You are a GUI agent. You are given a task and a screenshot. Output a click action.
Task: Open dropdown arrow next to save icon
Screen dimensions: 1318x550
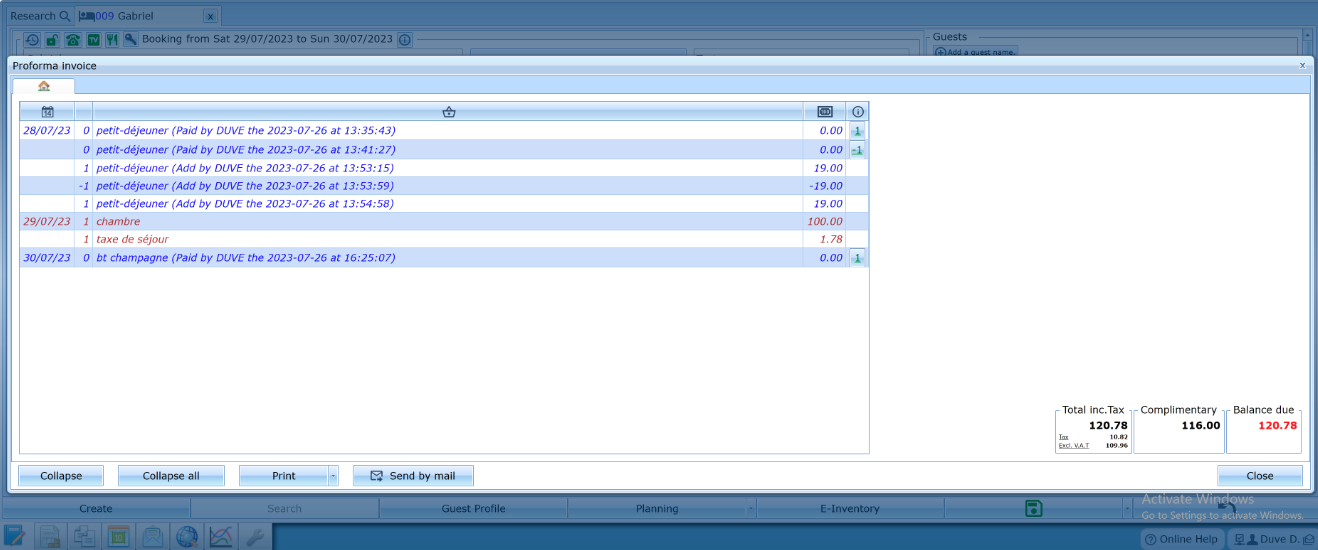[x=1127, y=508]
